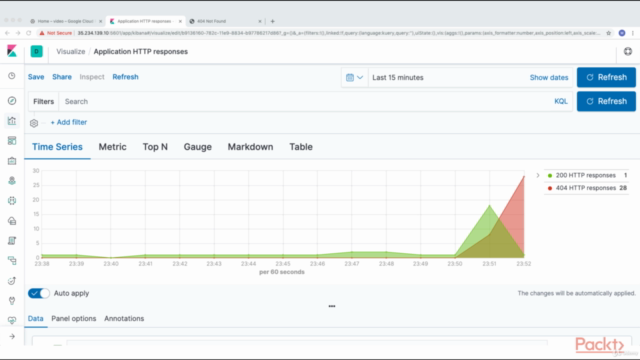
Task: Open the Recently viewed clock icon
Action: point(12,76)
